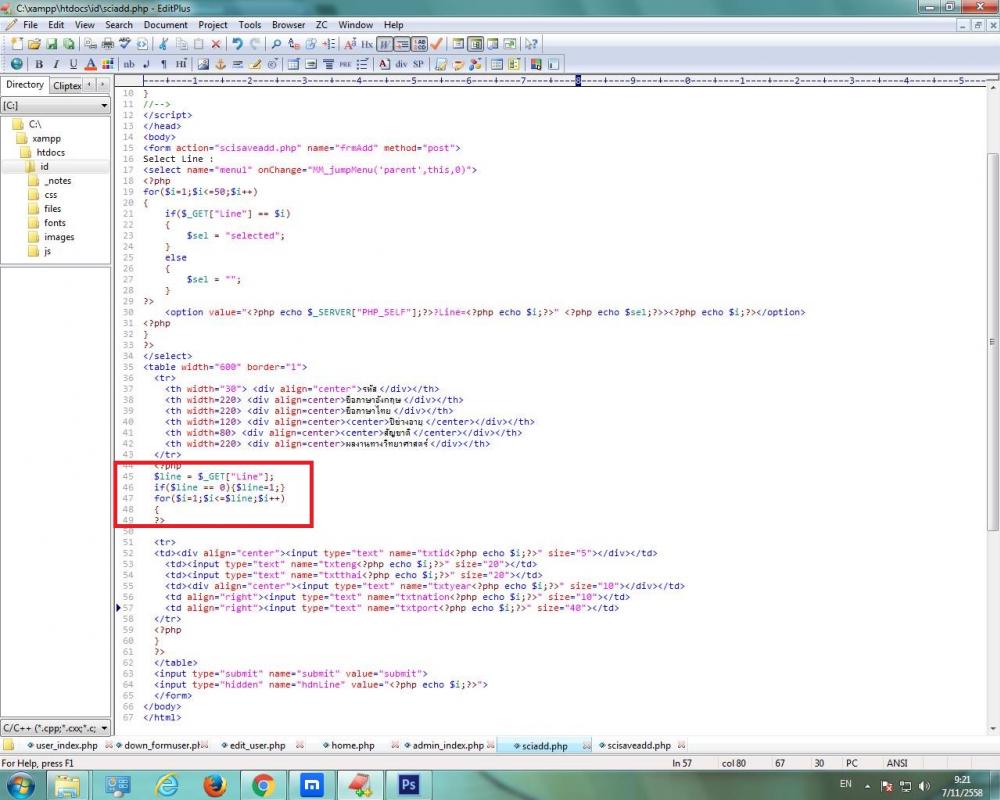Switch to the admin_index.php document tab

coord(448,745)
